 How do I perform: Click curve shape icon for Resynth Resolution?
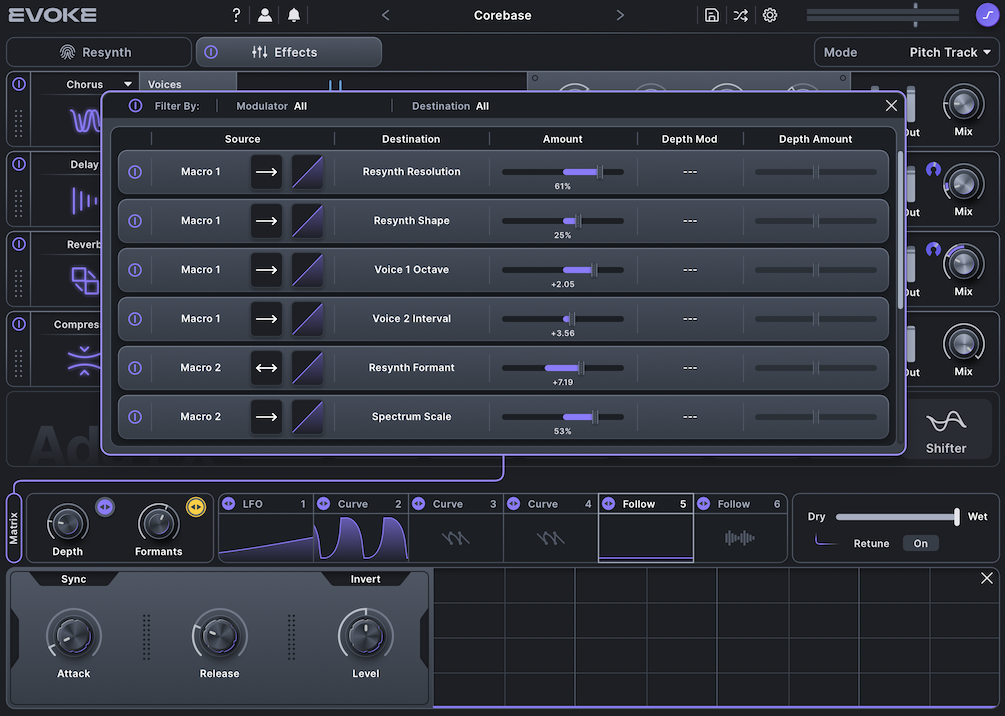[x=307, y=172]
